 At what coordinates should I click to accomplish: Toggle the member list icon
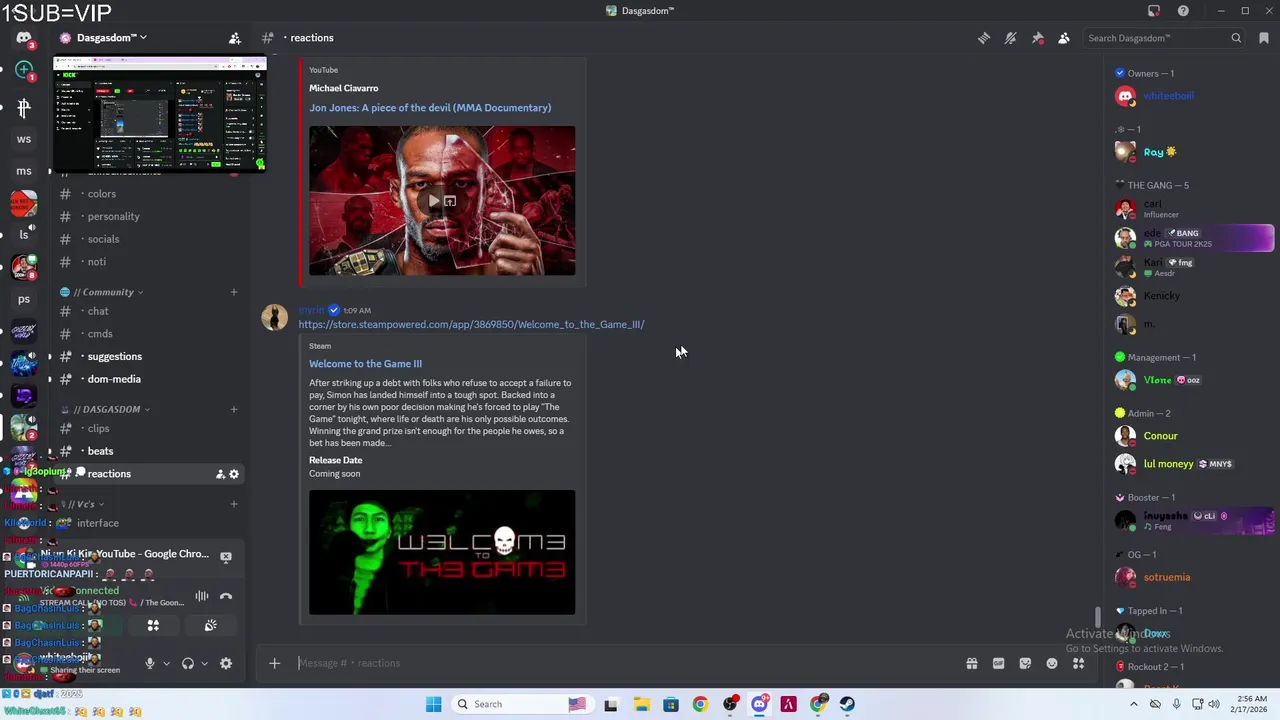tap(1064, 38)
